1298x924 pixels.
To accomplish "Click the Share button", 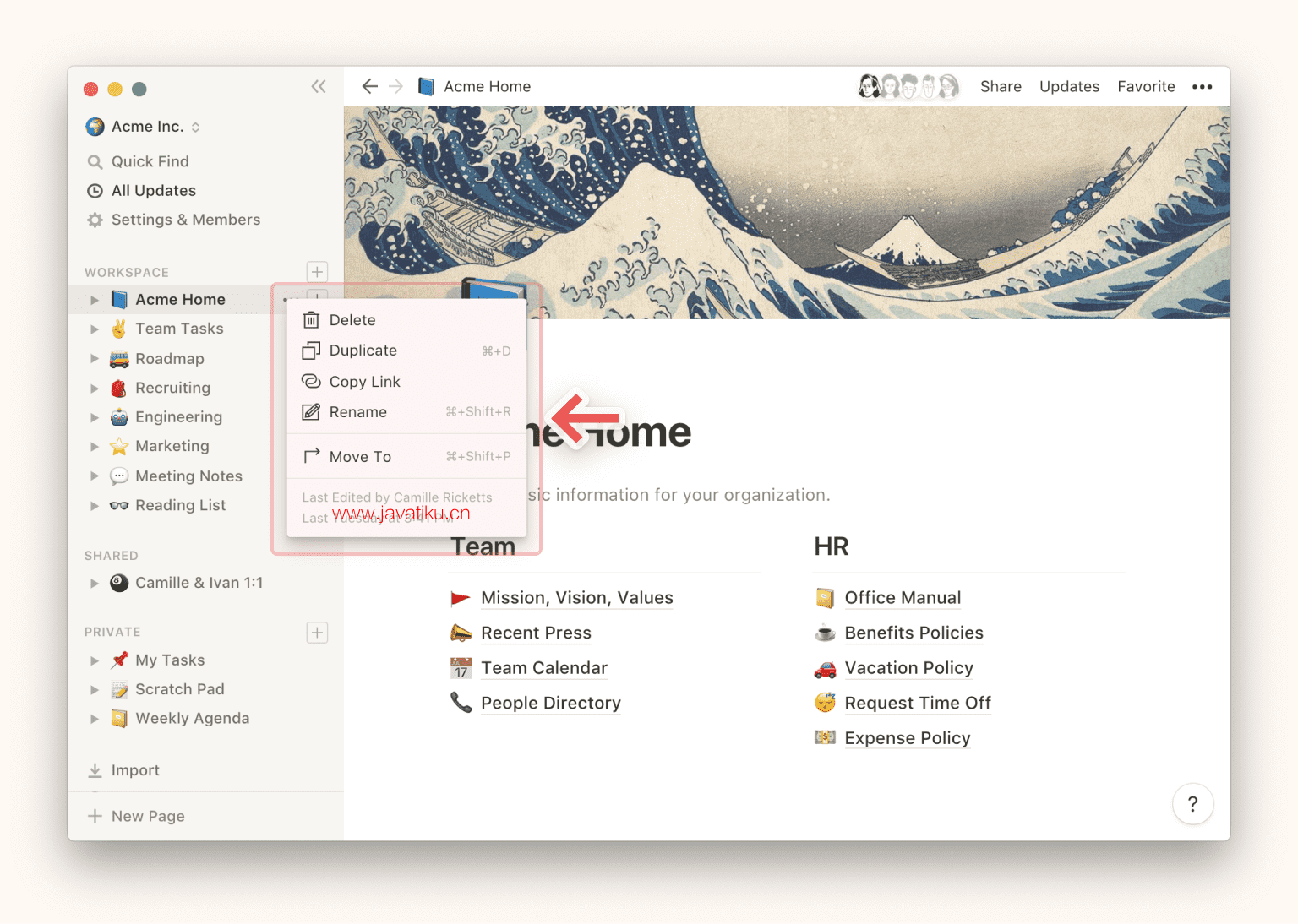I will 1001,86.
